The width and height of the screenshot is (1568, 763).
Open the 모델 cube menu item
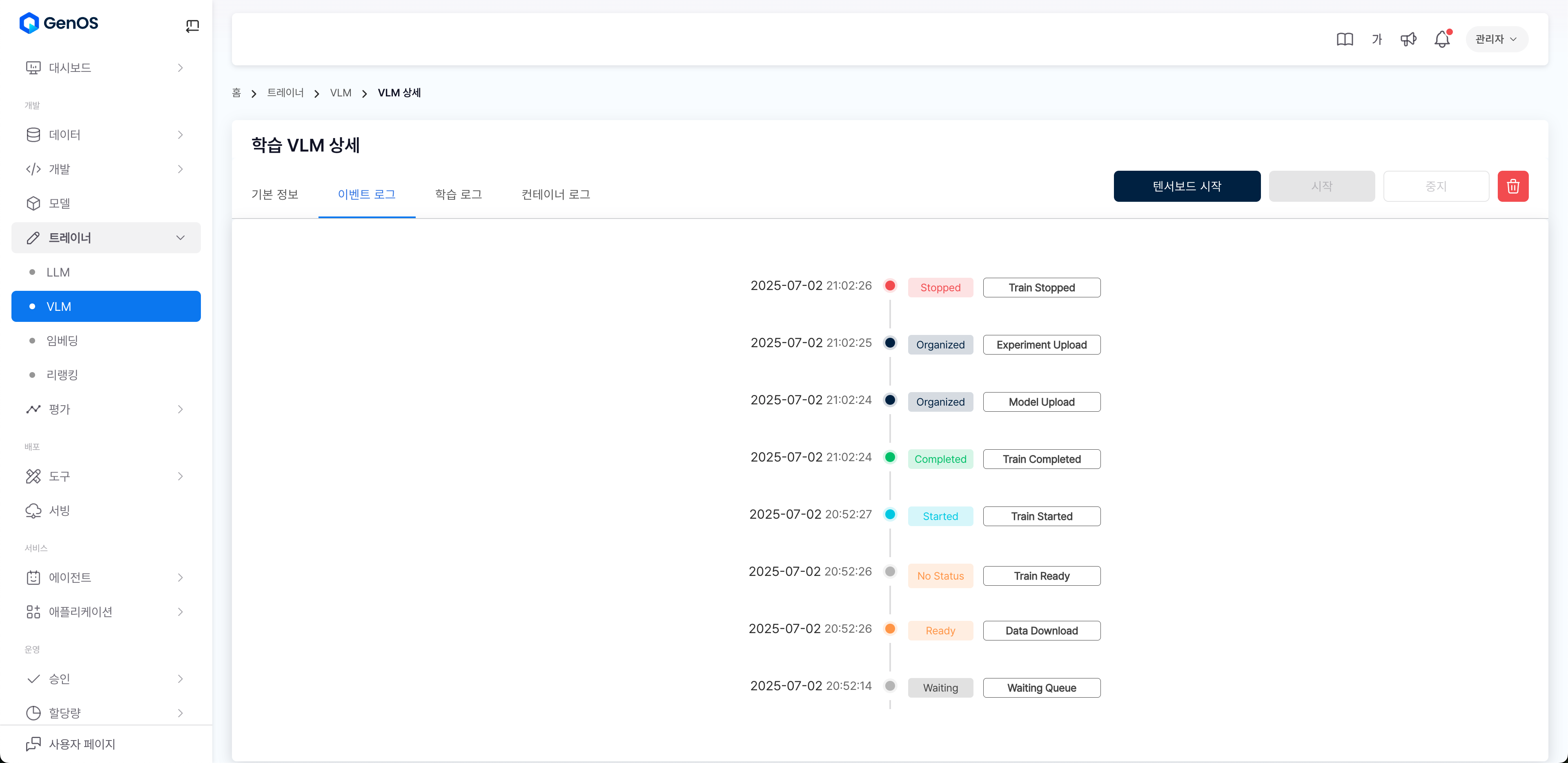(60, 203)
